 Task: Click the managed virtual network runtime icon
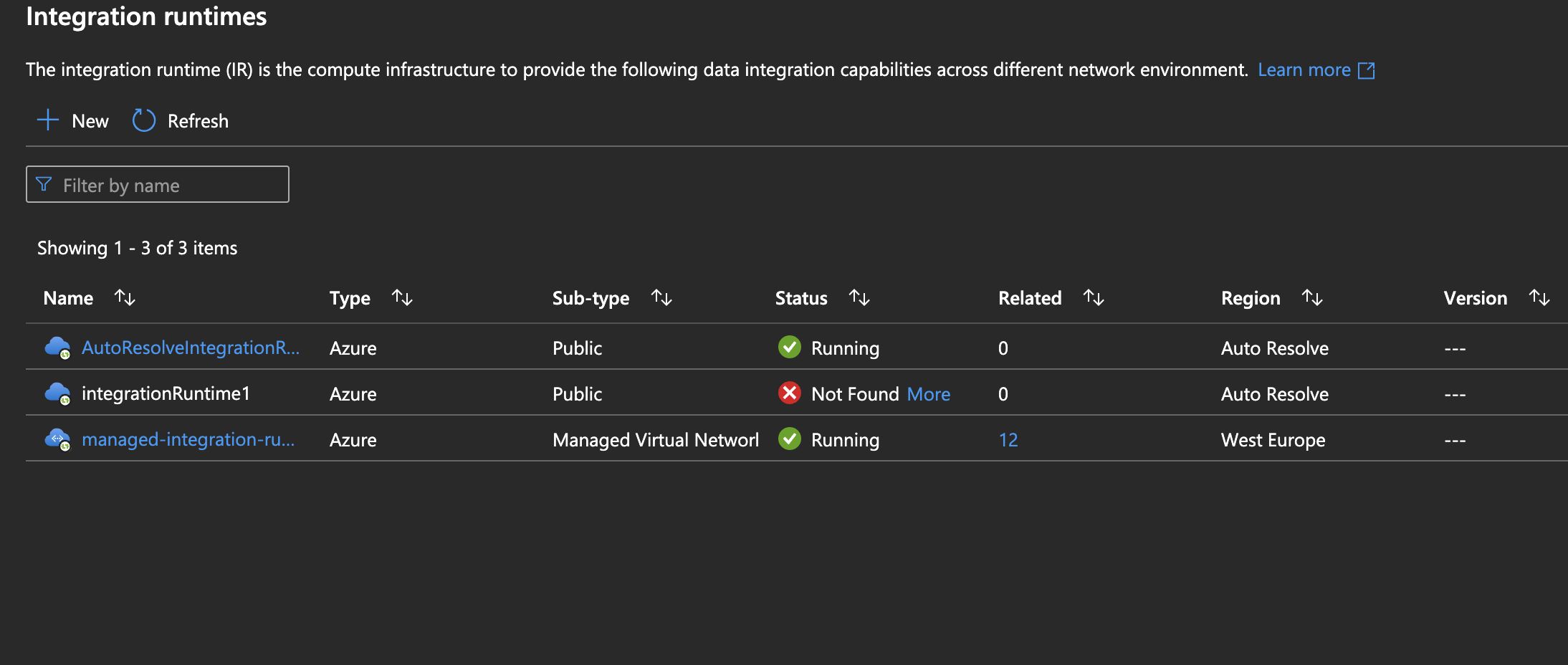[57, 439]
